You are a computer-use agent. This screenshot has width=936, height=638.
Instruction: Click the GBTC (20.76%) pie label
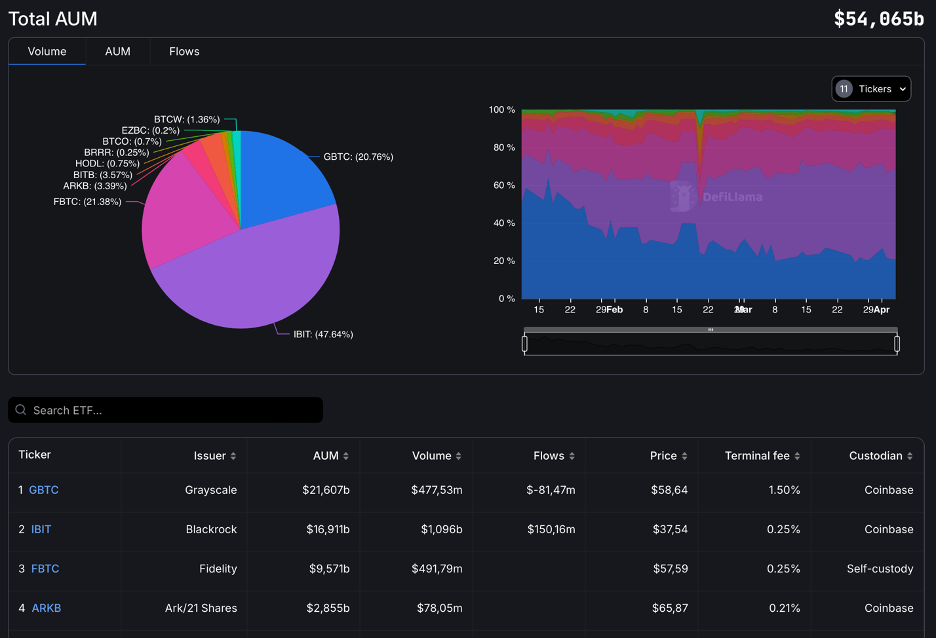pyautogui.click(x=358, y=157)
